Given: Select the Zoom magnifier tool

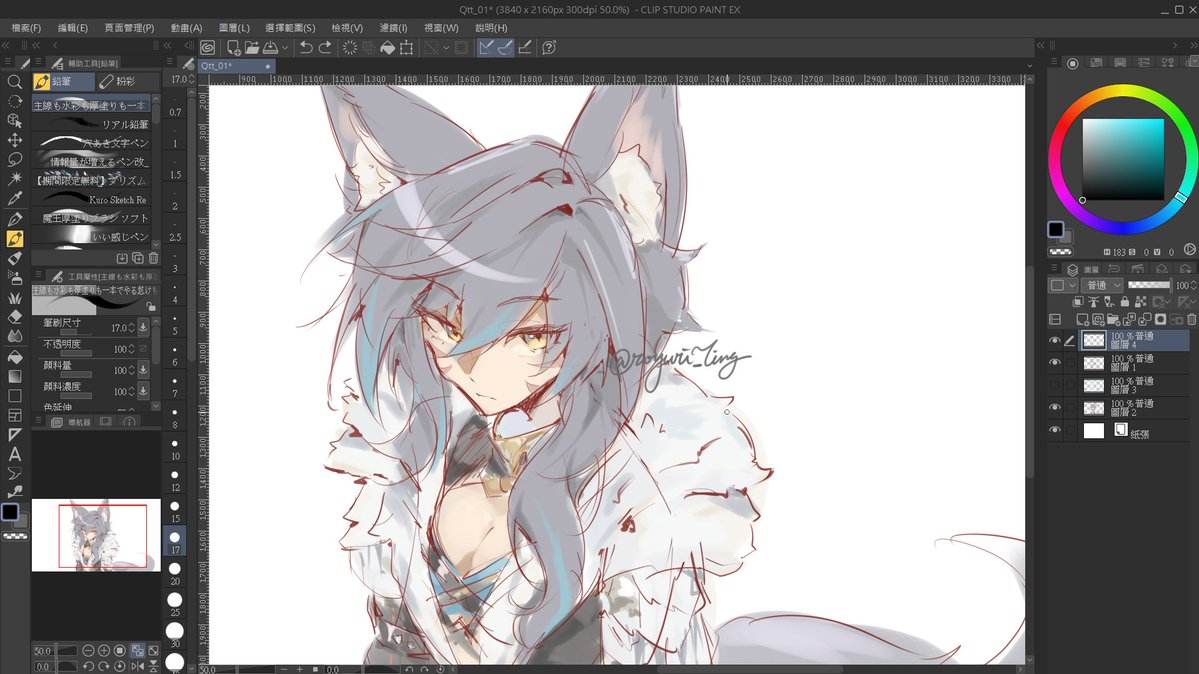Looking at the screenshot, I should [15, 82].
